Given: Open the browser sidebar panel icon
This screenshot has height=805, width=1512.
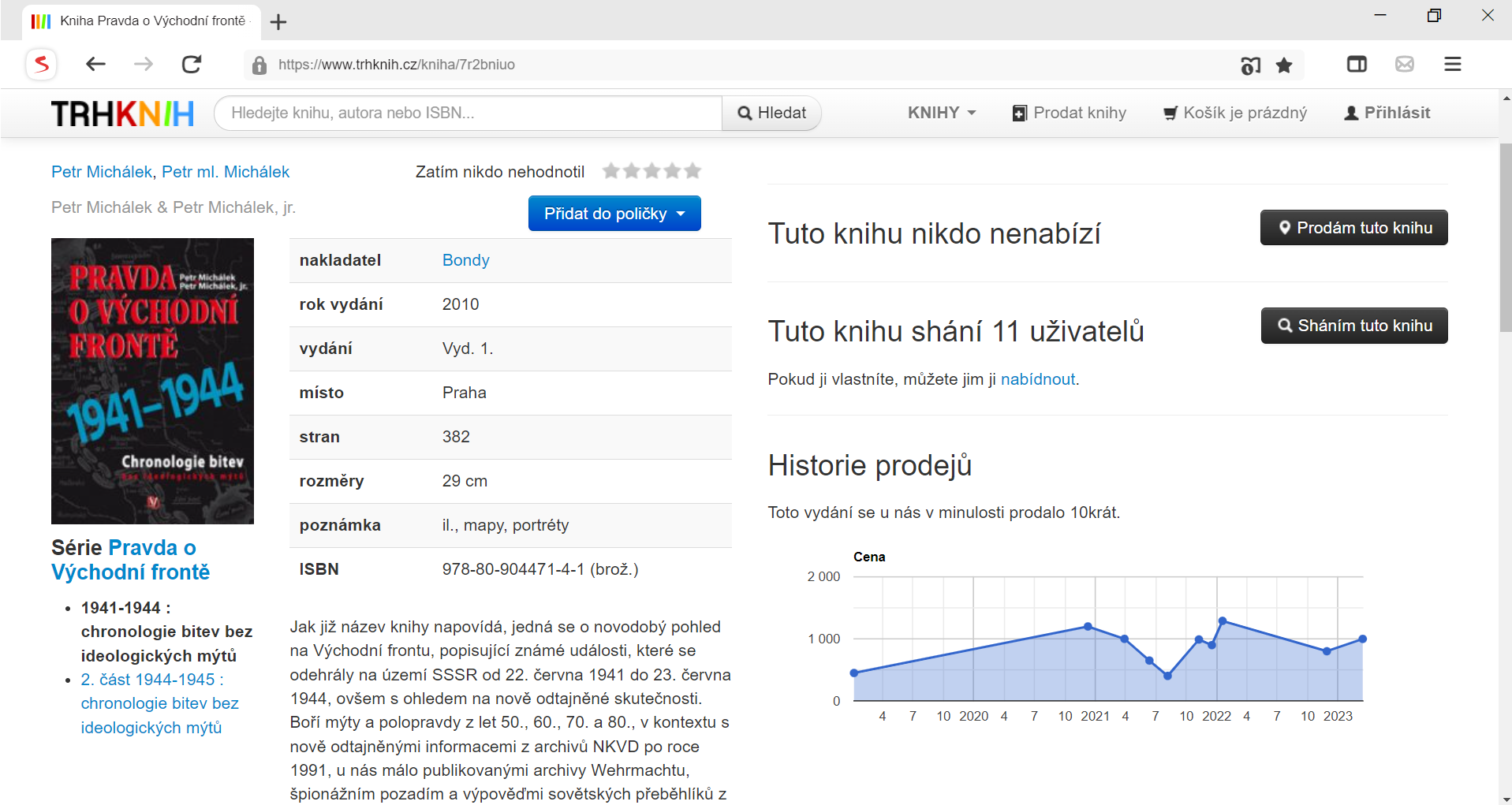Looking at the screenshot, I should (x=1357, y=65).
